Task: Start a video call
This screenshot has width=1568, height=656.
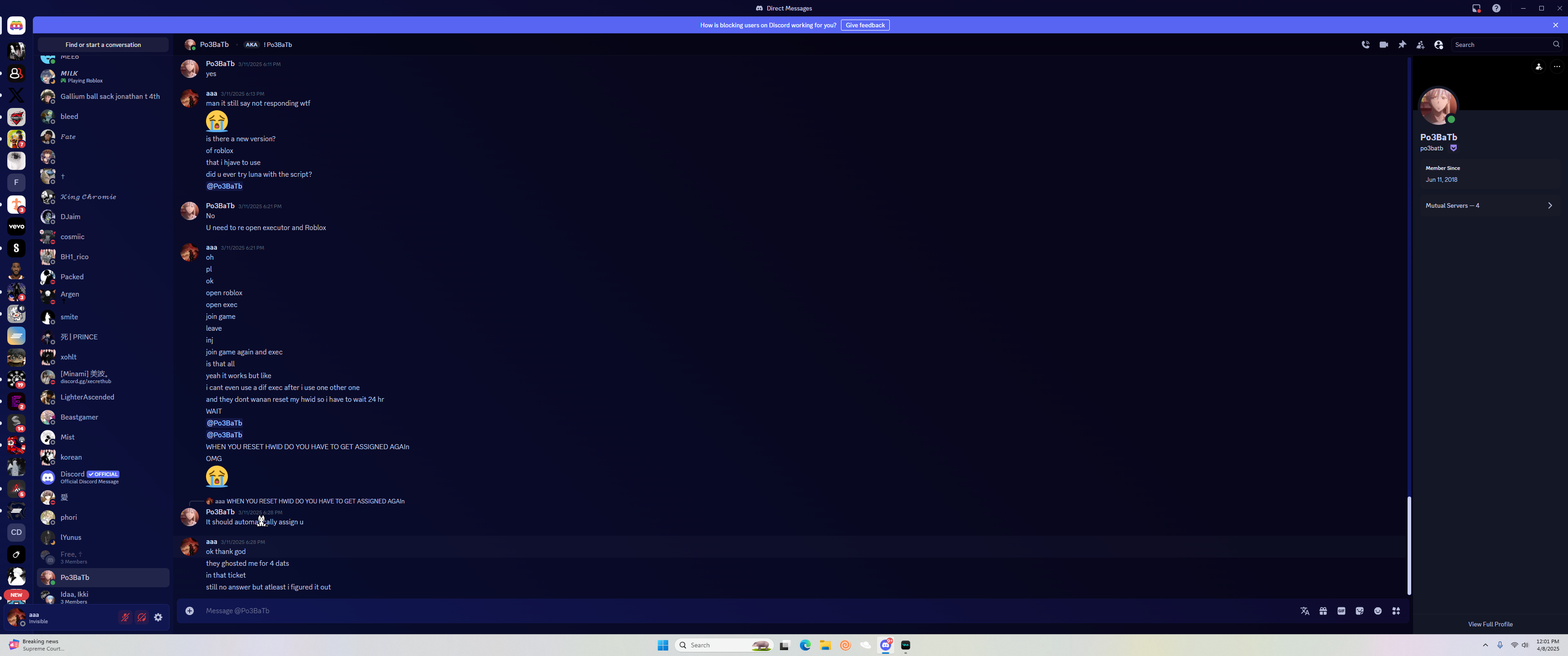Action: [x=1383, y=45]
